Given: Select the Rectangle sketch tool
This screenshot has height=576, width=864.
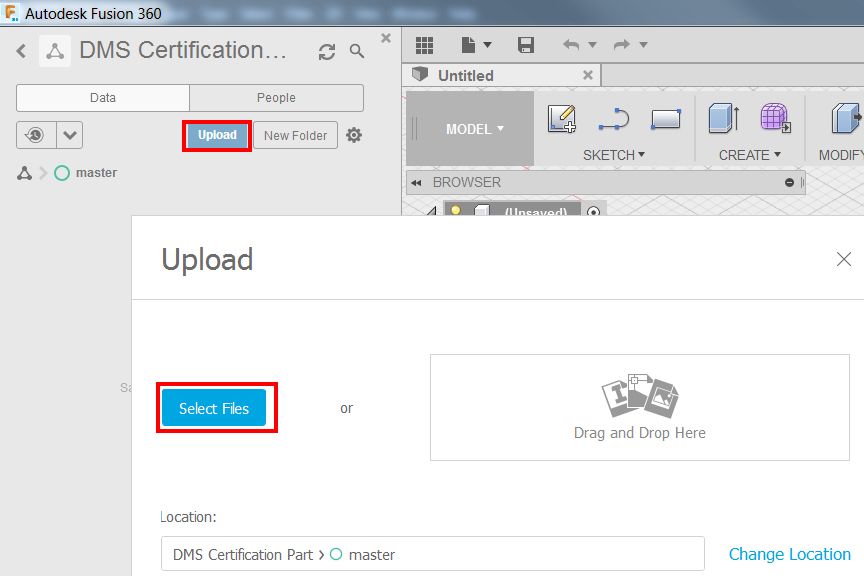Looking at the screenshot, I should [666, 119].
